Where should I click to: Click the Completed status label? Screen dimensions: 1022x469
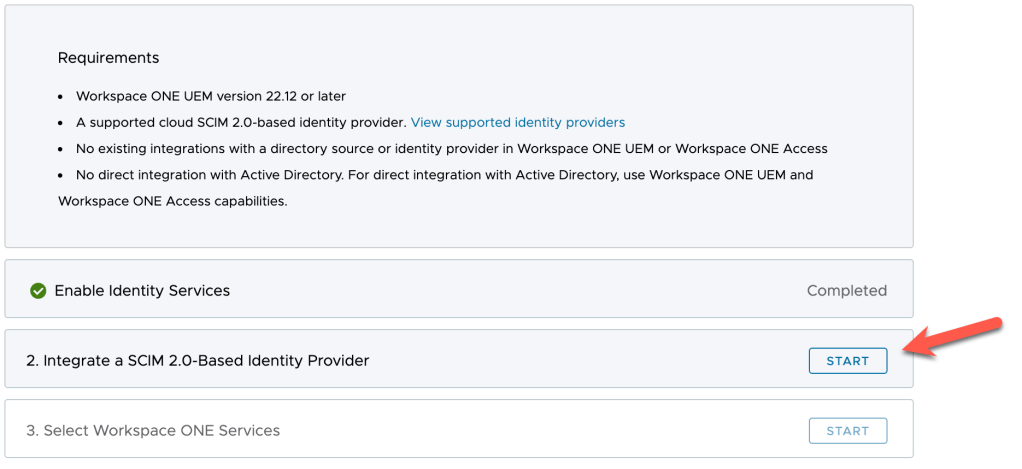click(846, 291)
